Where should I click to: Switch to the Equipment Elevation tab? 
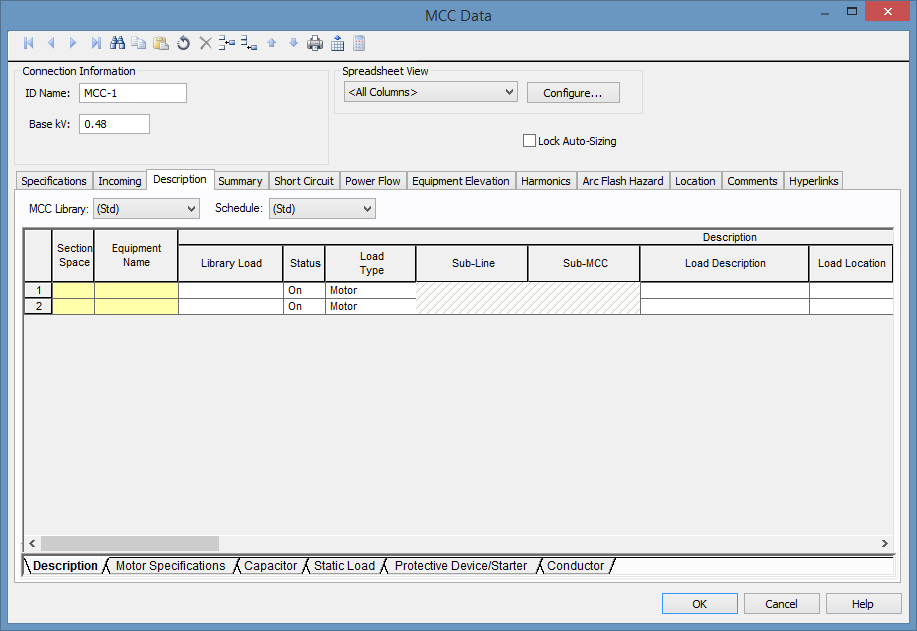461,181
